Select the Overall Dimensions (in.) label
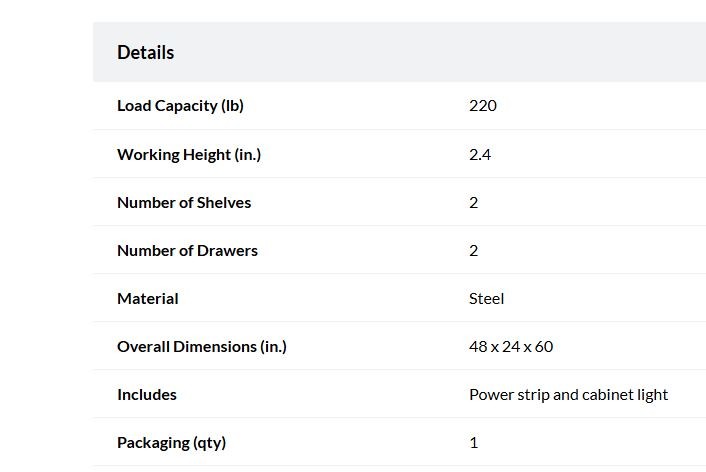Viewport: 706px width, 472px height. point(202,347)
